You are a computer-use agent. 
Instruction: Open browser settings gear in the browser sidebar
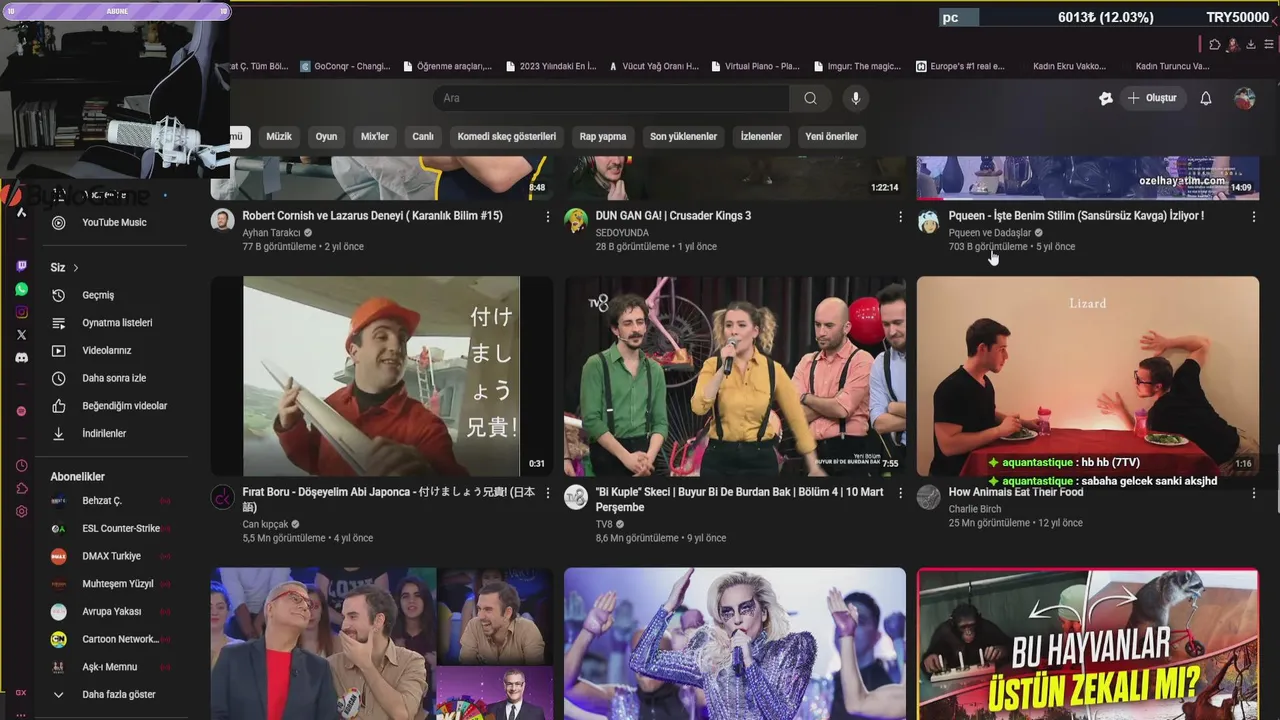click(22, 512)
